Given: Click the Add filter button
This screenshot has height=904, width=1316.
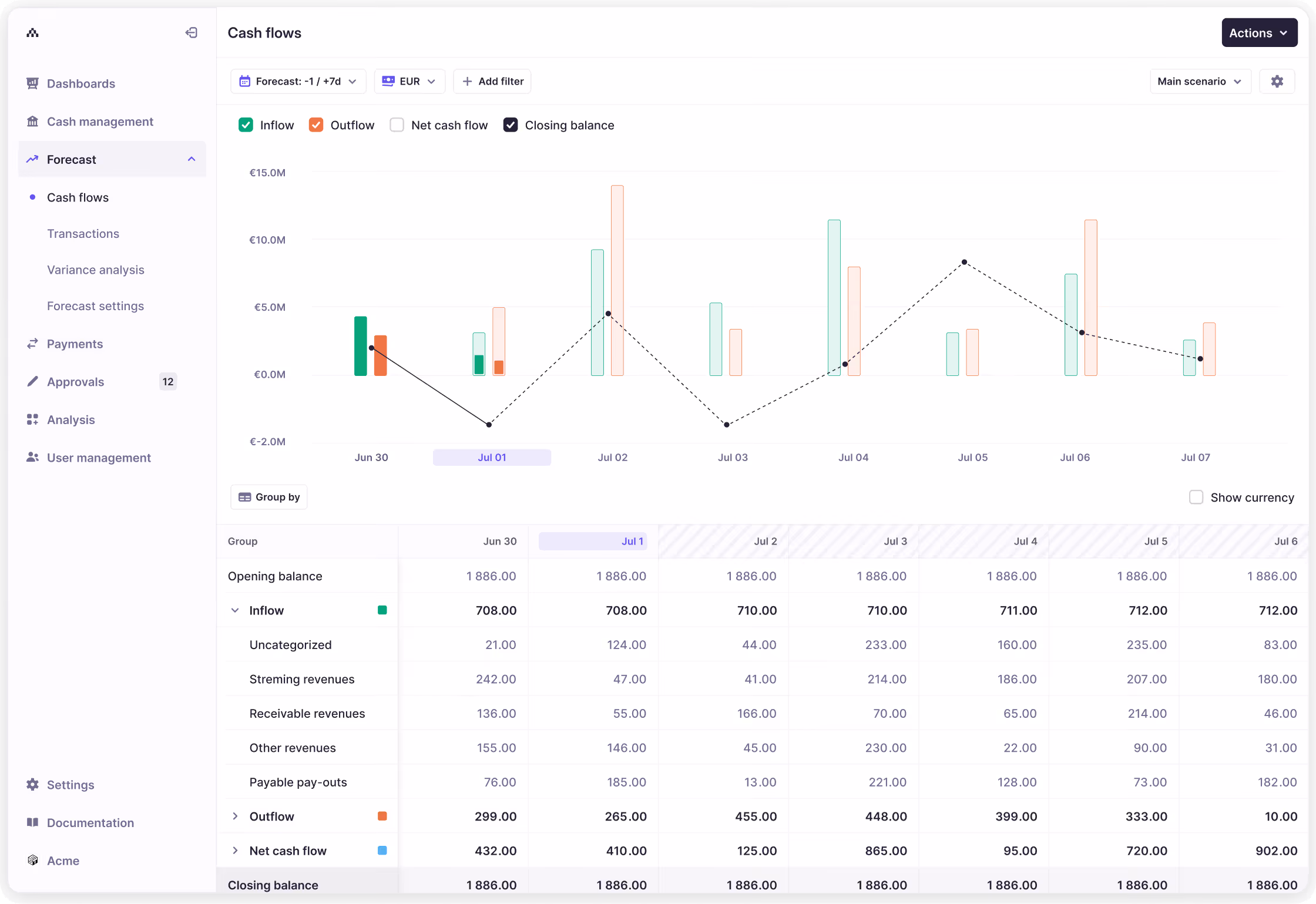Looking at the screenshot, I should pos(492,81).
